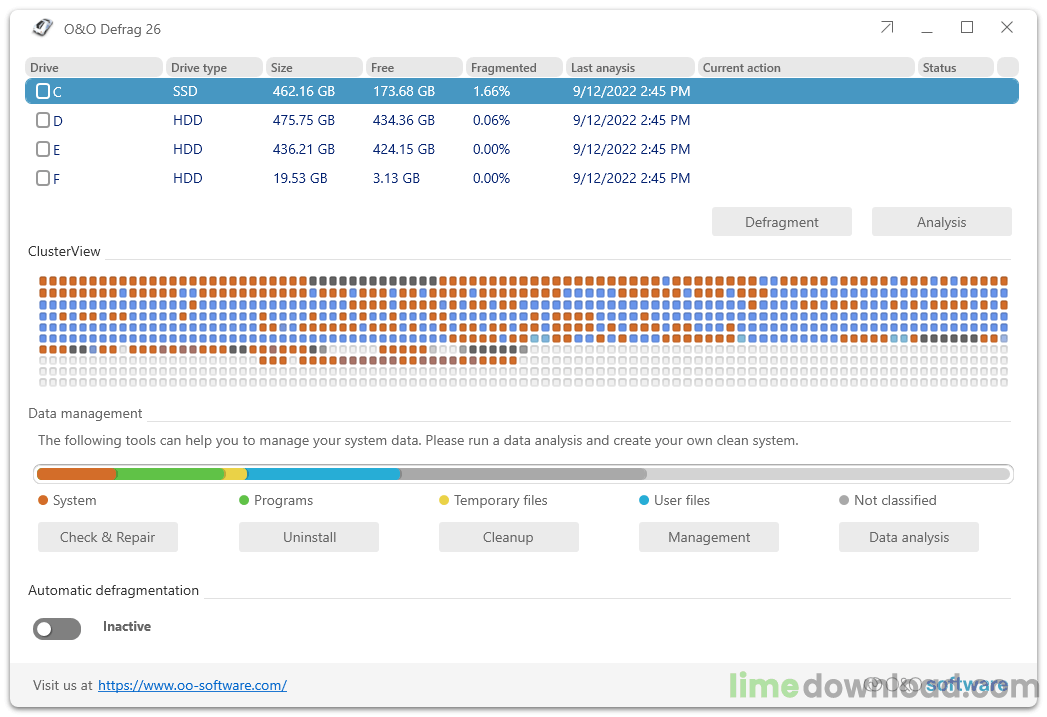Open the oo-software.com website link
This screenshot has height=717, width=1047.
click(192, 685)
